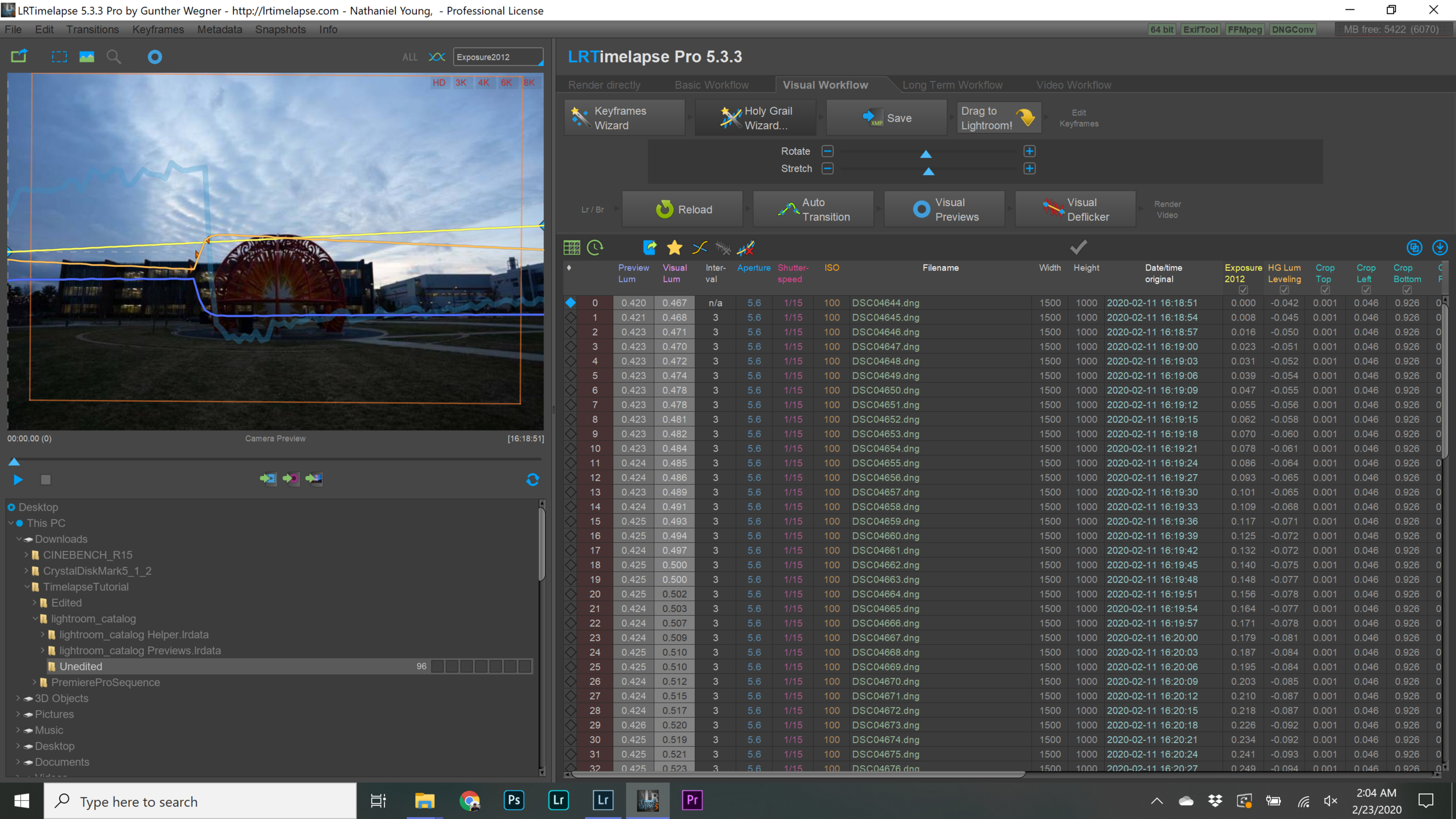Click the green table grid icon
Screen dimensions: 1456x819
[572, 248]
